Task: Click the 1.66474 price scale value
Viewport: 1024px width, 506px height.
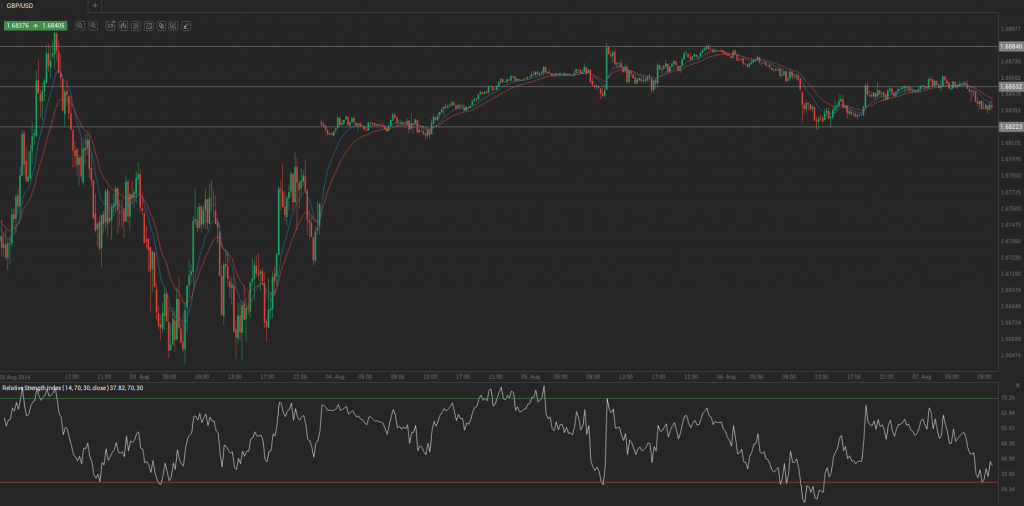Action: tap(1011, 355)
